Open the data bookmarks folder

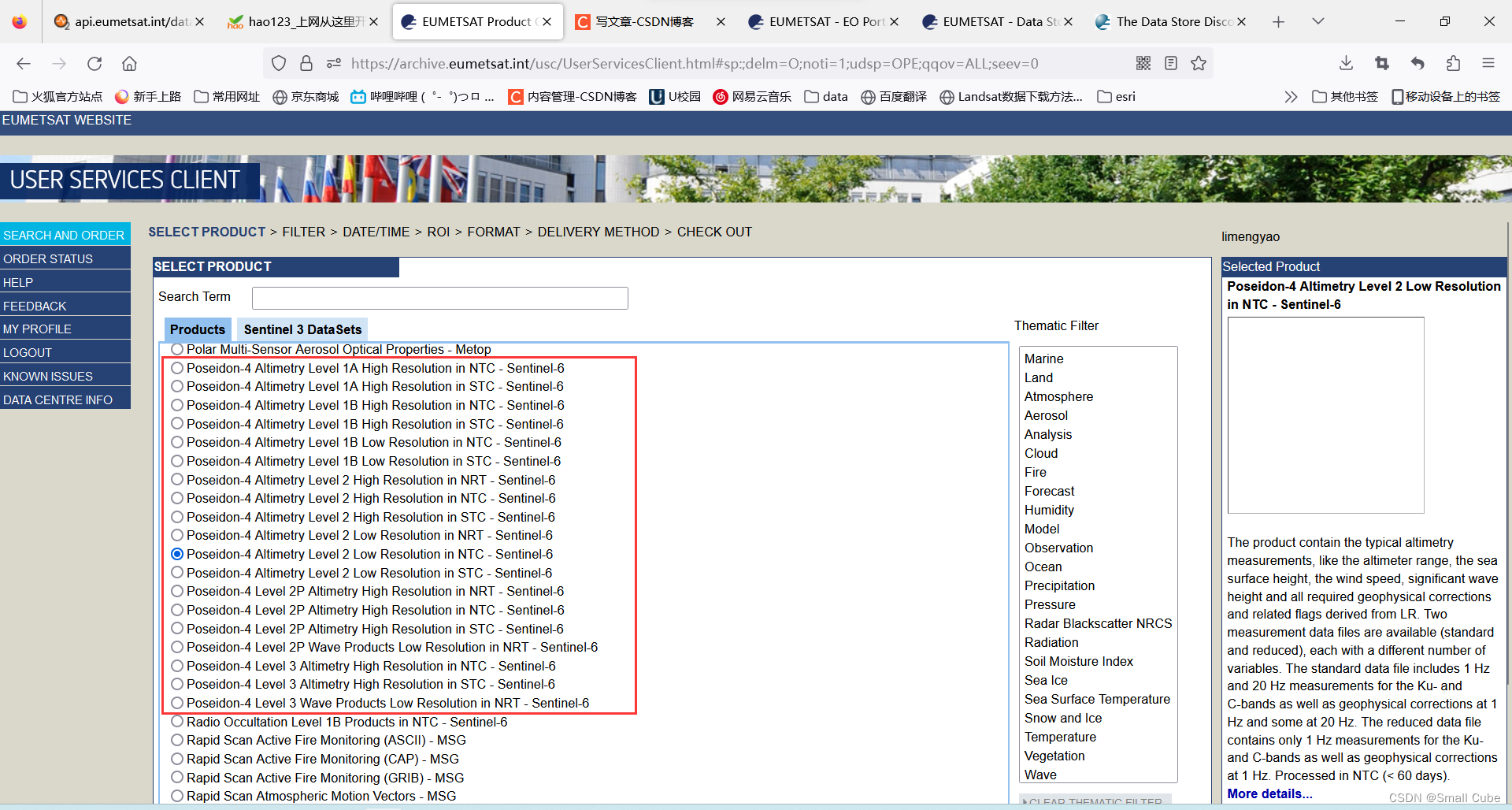coord(826,97)
